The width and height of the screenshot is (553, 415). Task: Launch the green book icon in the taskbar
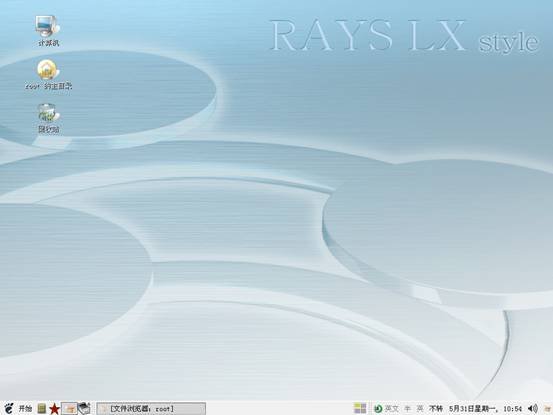click(x=42, y=409)
